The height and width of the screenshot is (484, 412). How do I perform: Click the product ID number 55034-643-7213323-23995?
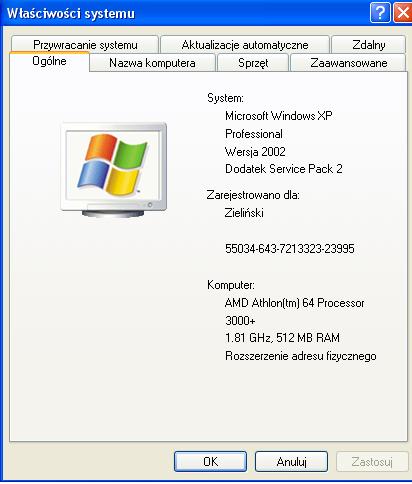point(290,249)
